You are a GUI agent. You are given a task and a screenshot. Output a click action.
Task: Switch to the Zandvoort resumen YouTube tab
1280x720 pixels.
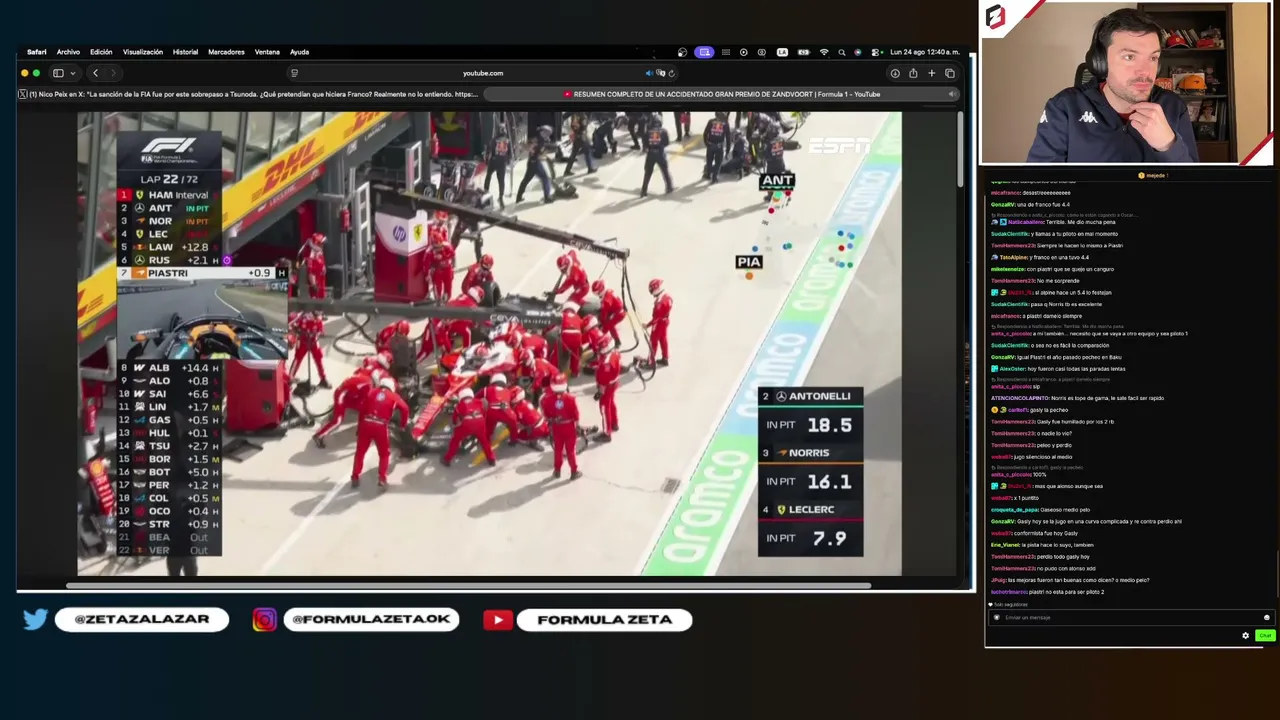(722, 94)
